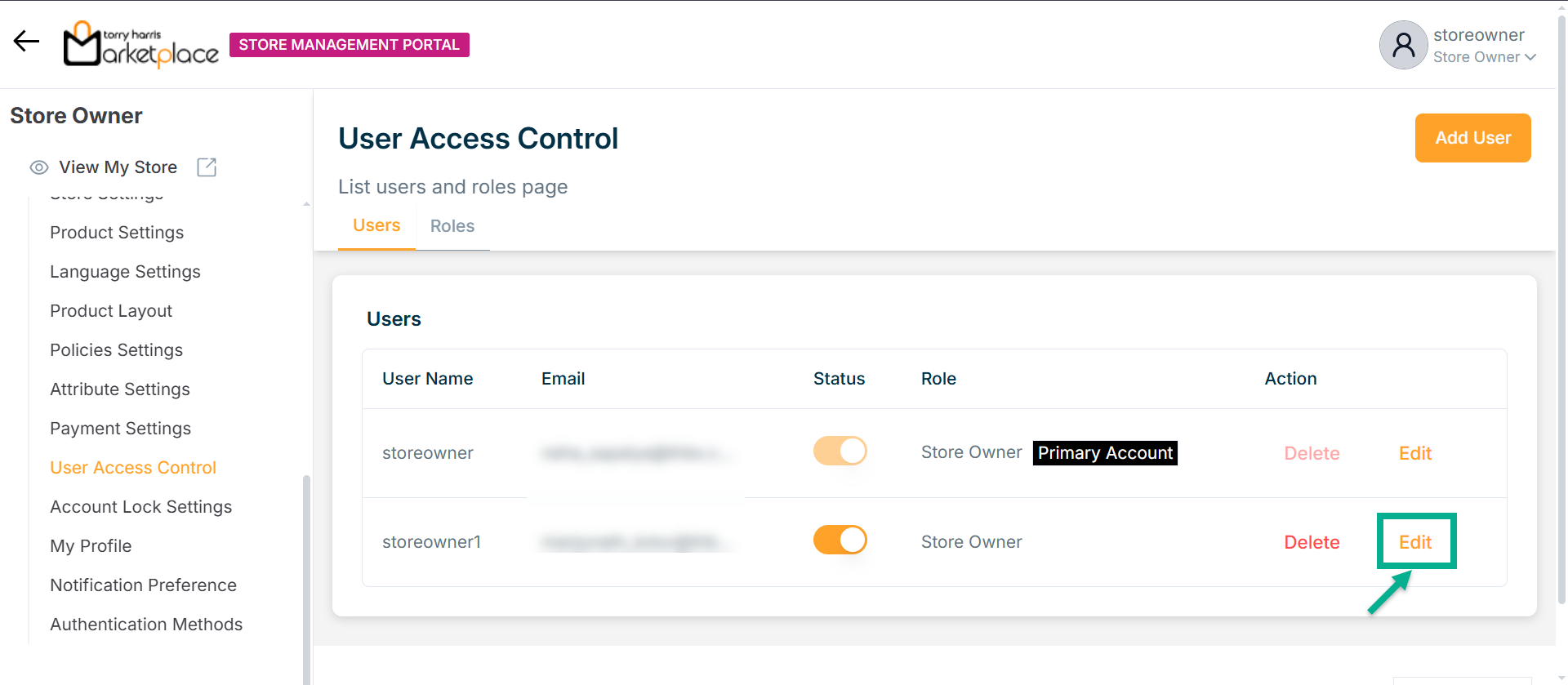Go to Authentication Methods
The width and height of the screenshot is (1568, 685).
click(146, 625)
